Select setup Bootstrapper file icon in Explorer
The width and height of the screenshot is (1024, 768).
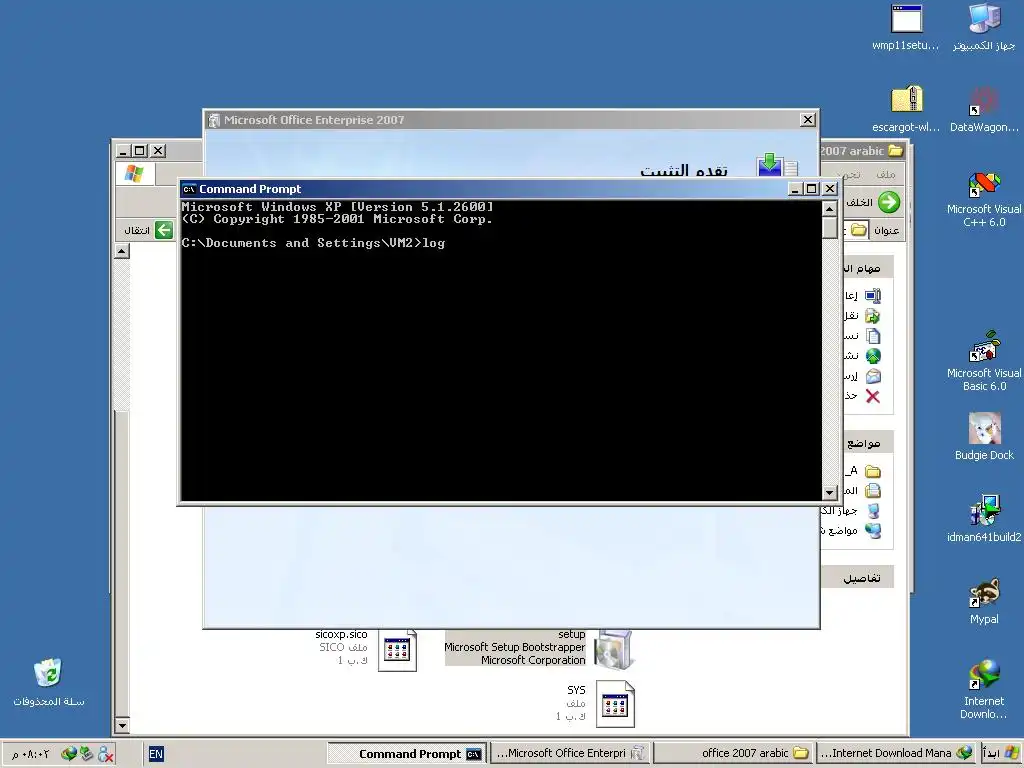click(x=613, y=649)
